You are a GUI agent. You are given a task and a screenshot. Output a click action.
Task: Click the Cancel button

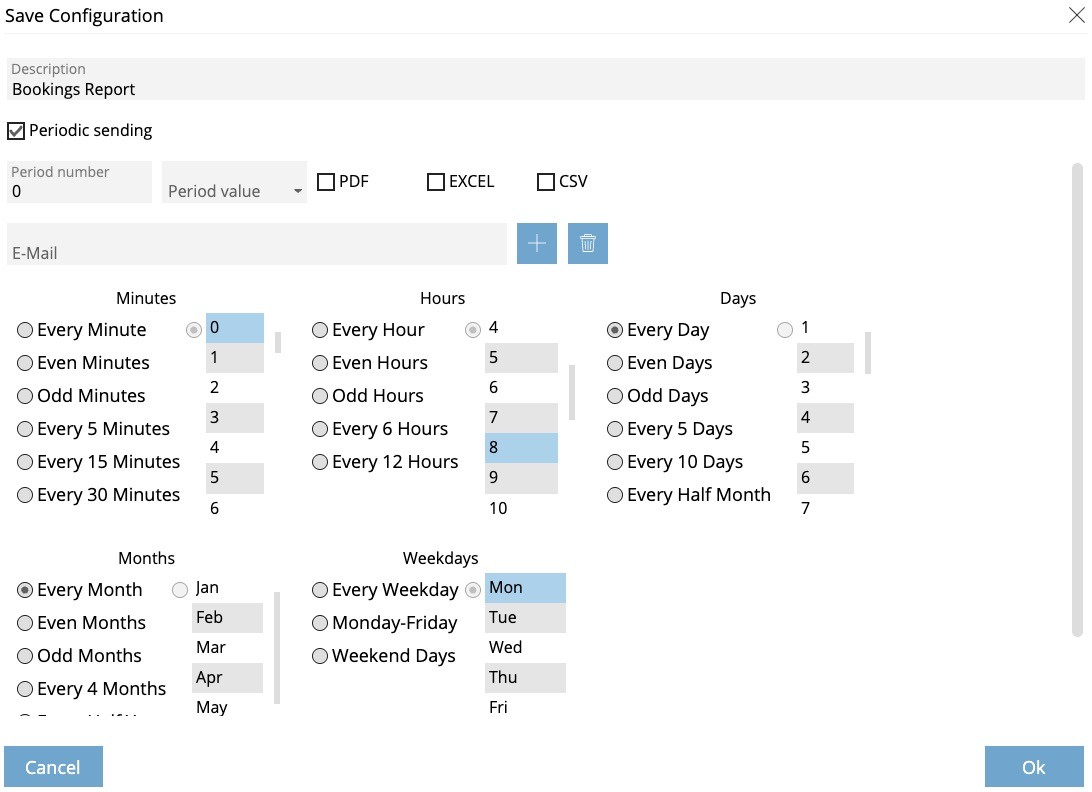53,767
